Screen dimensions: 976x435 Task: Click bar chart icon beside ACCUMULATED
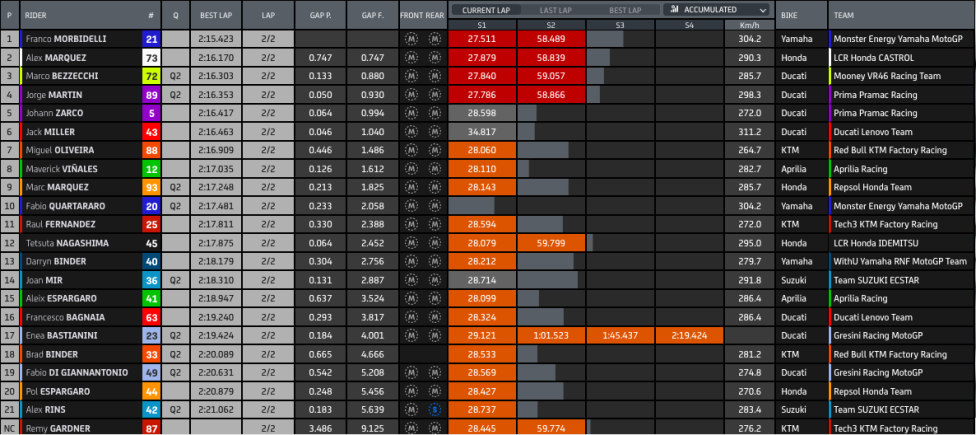click(x=674, y=9)
